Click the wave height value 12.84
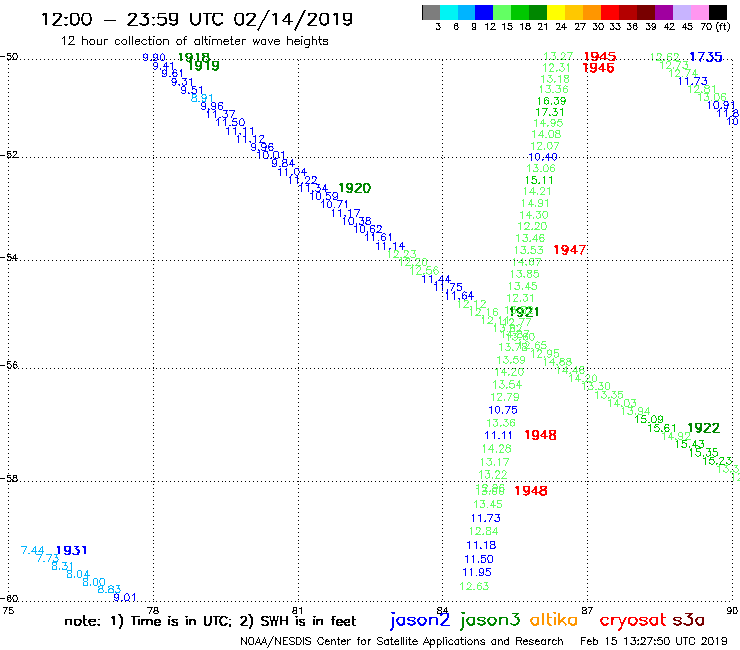The image size is (740, 650). (483, 532)
